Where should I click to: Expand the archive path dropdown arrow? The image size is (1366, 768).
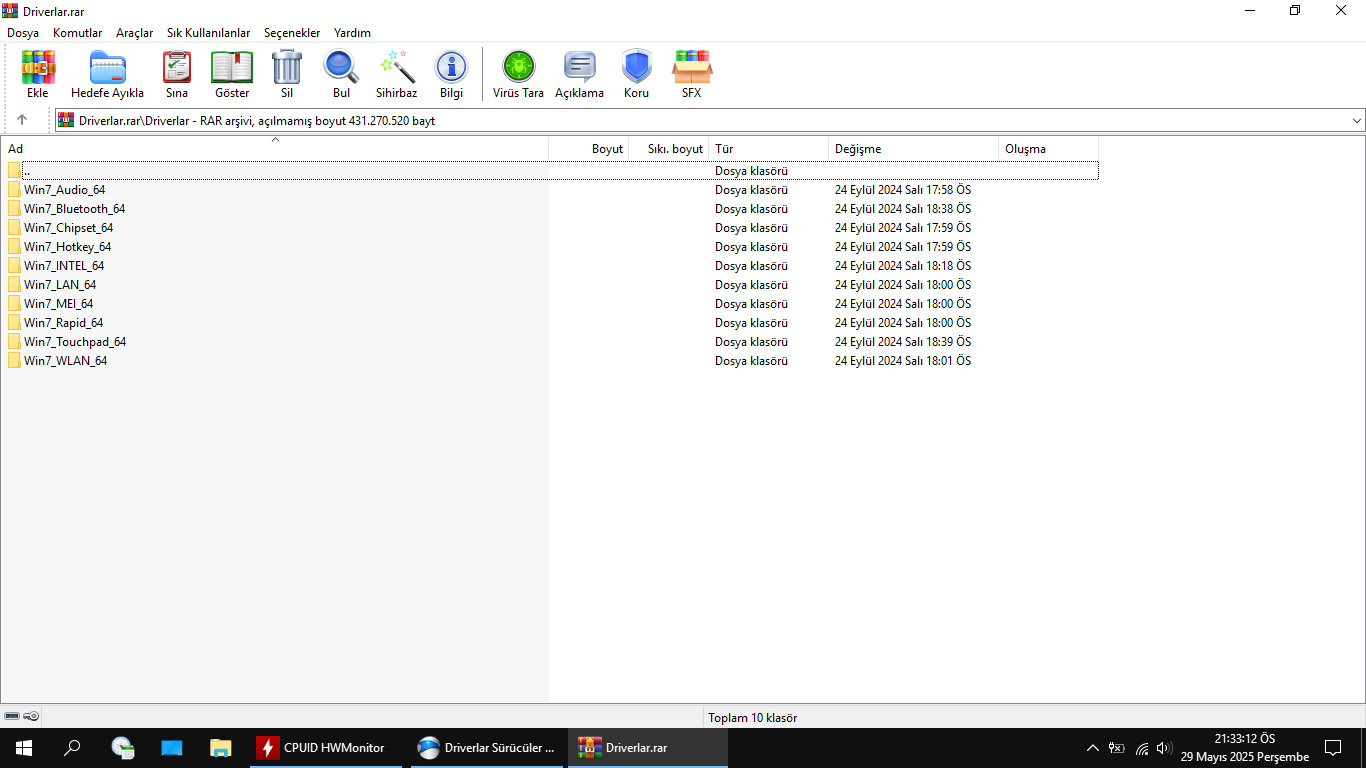[1357, 120]
